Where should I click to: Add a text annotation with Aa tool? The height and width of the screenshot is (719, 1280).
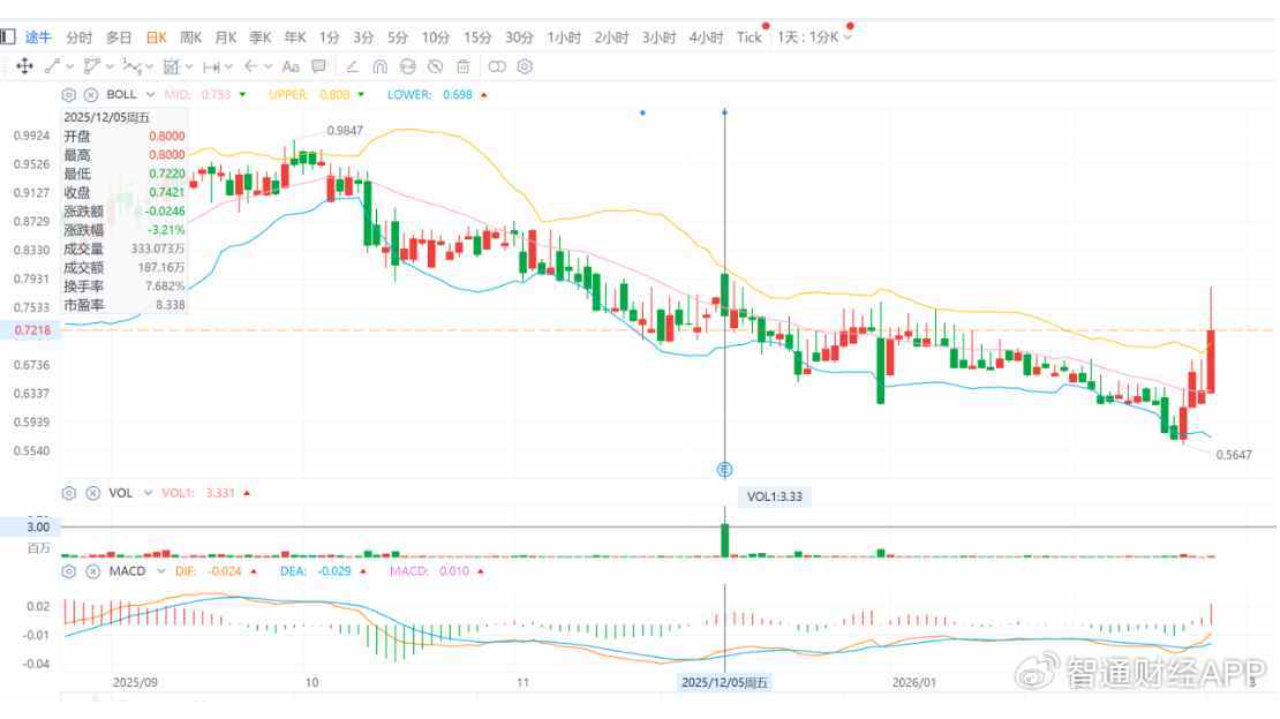pos(291,66)
